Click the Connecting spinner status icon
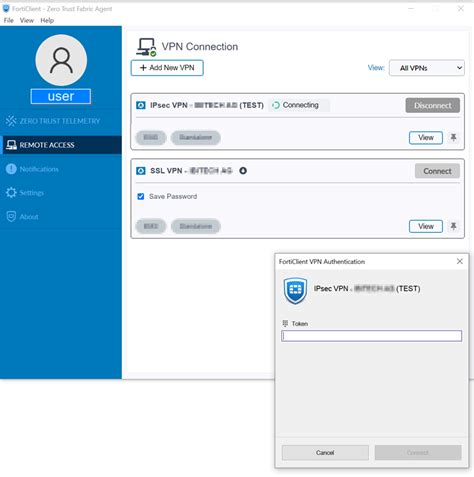 (276, 105)
